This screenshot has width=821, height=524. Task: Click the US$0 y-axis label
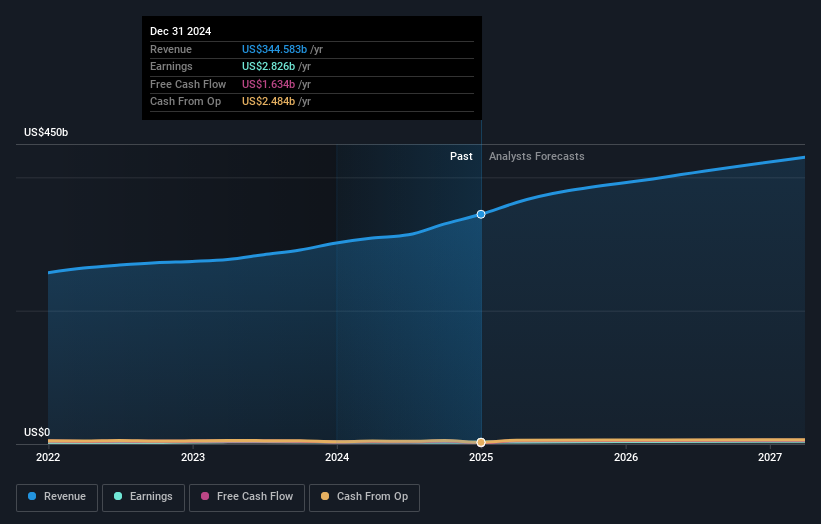coord(37,432)
